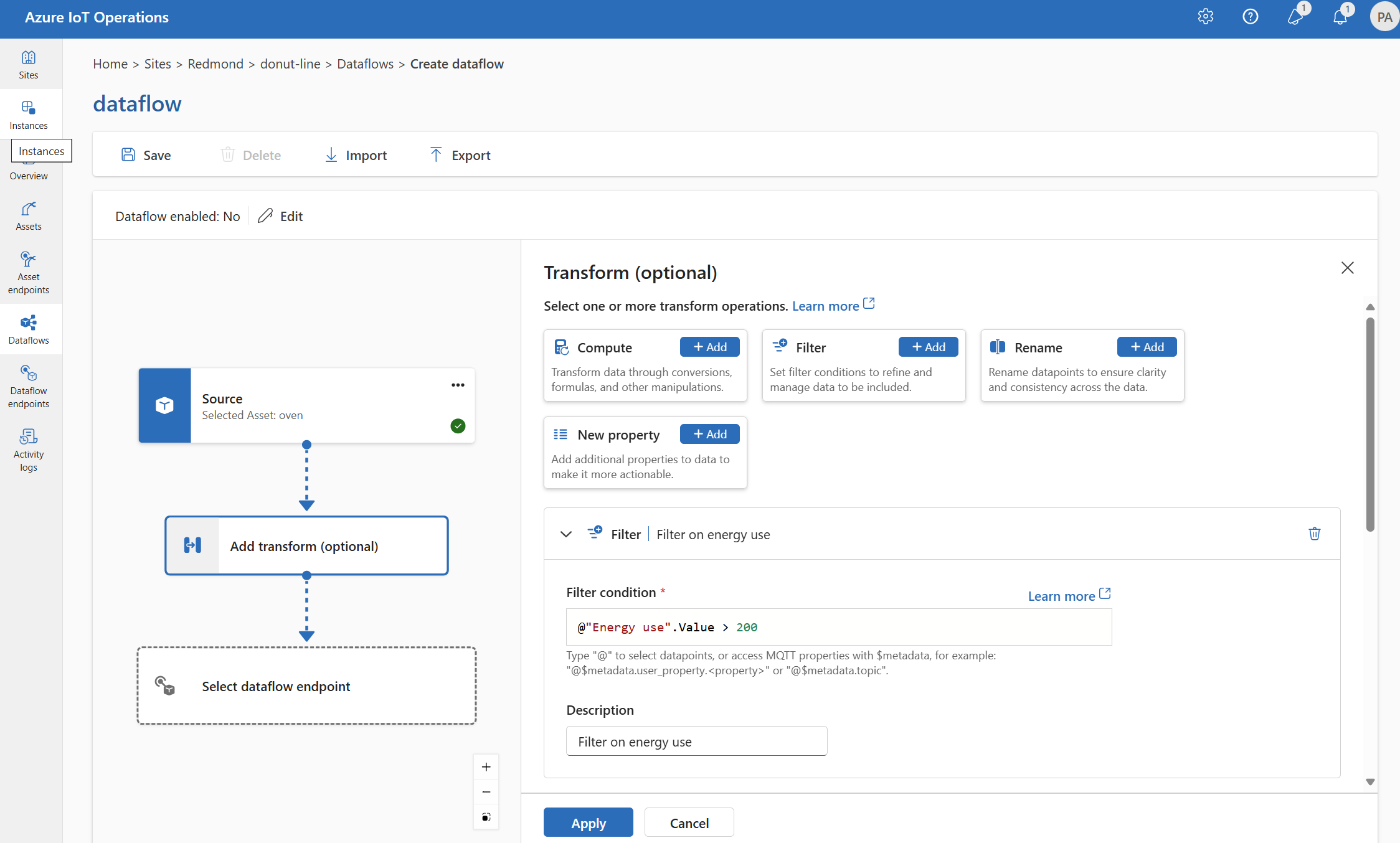Click the Instances icon in sidebar
This screenshot has height=843, width=1400.
tap(28, 107)
